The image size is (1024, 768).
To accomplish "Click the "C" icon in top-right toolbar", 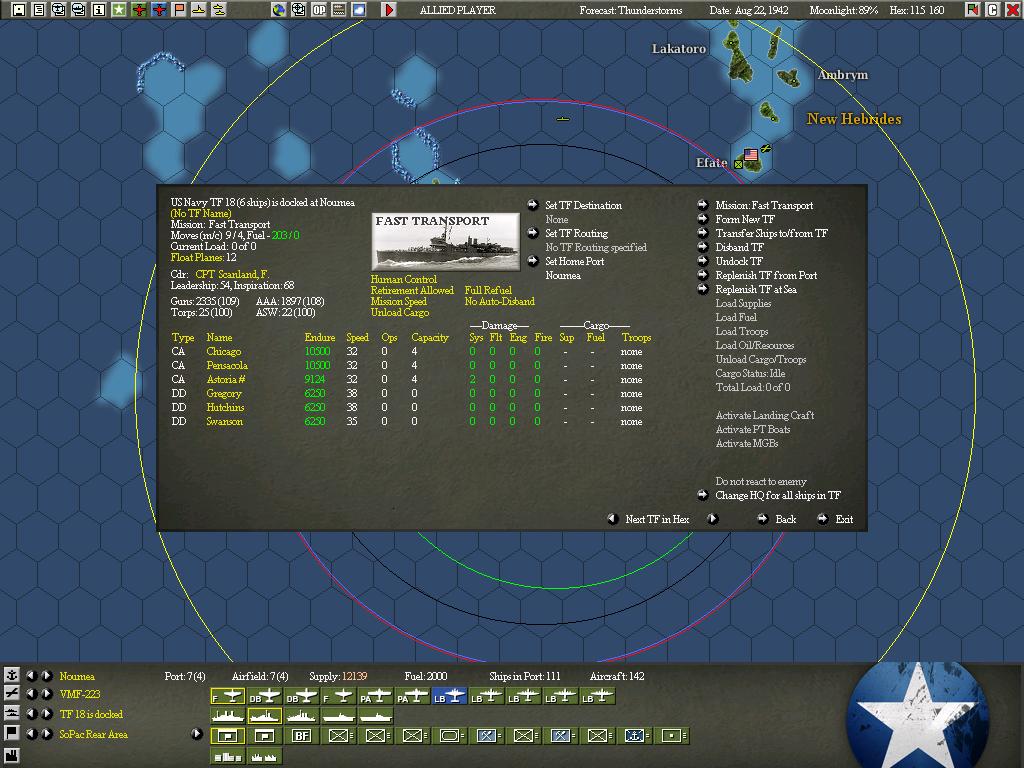I will [x=993, y=10].
